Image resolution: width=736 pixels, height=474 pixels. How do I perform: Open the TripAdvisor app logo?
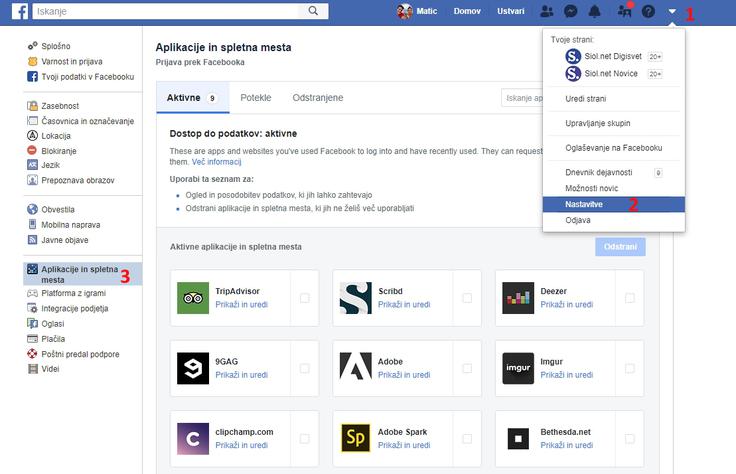(193, 298)
